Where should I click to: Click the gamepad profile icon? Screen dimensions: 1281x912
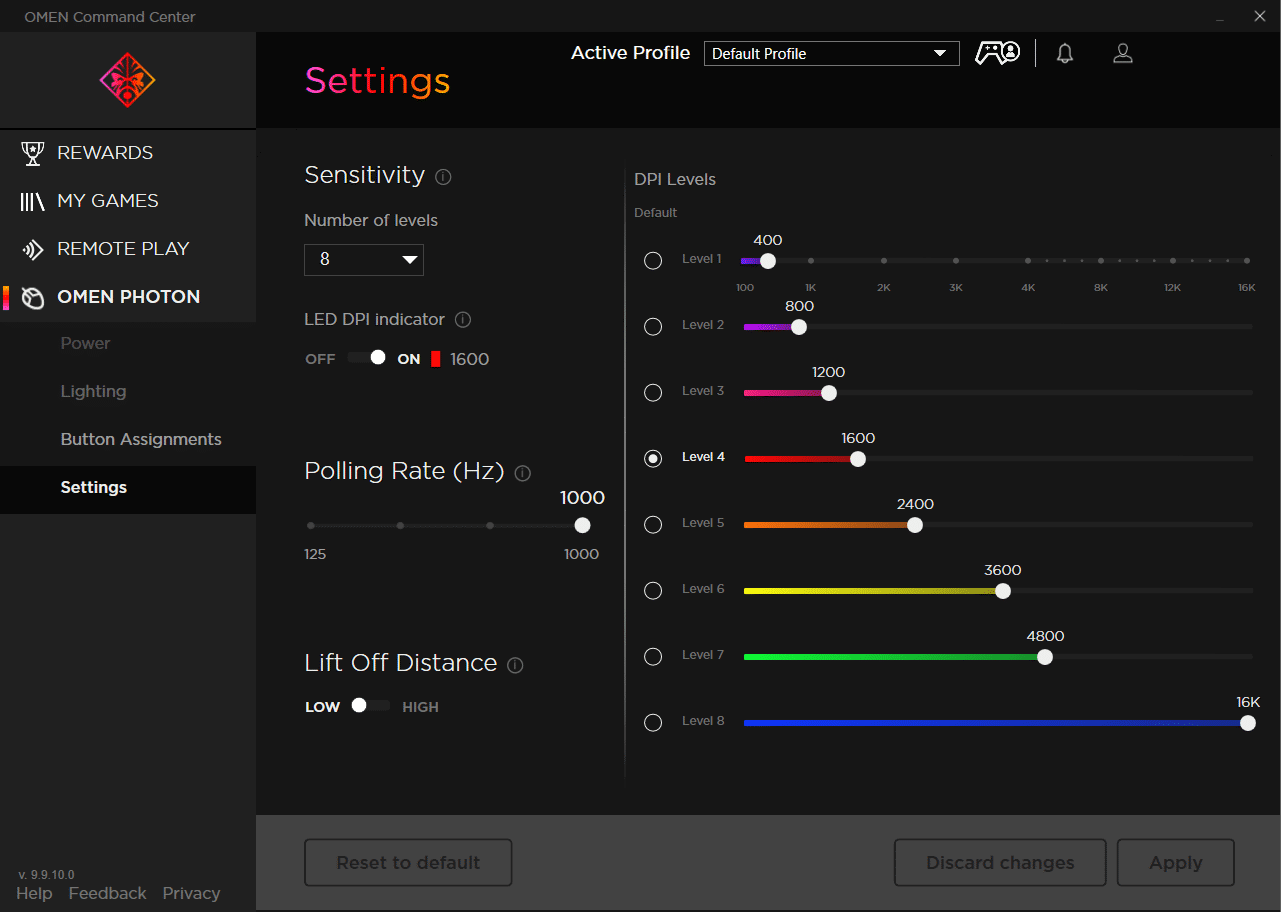pyautogui.click(x=997, y=54)
